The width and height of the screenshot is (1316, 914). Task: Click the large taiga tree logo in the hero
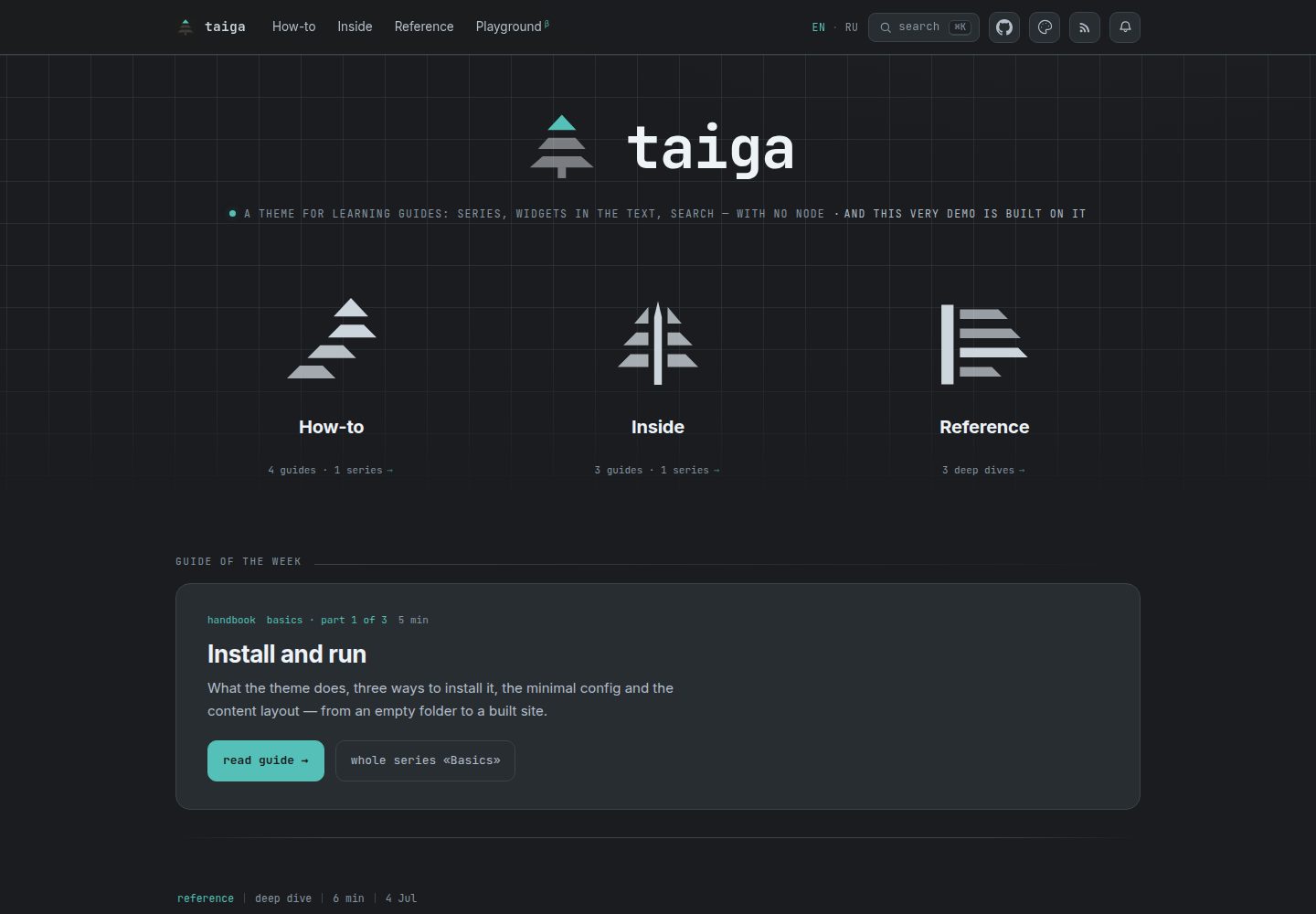click(562, 146)
